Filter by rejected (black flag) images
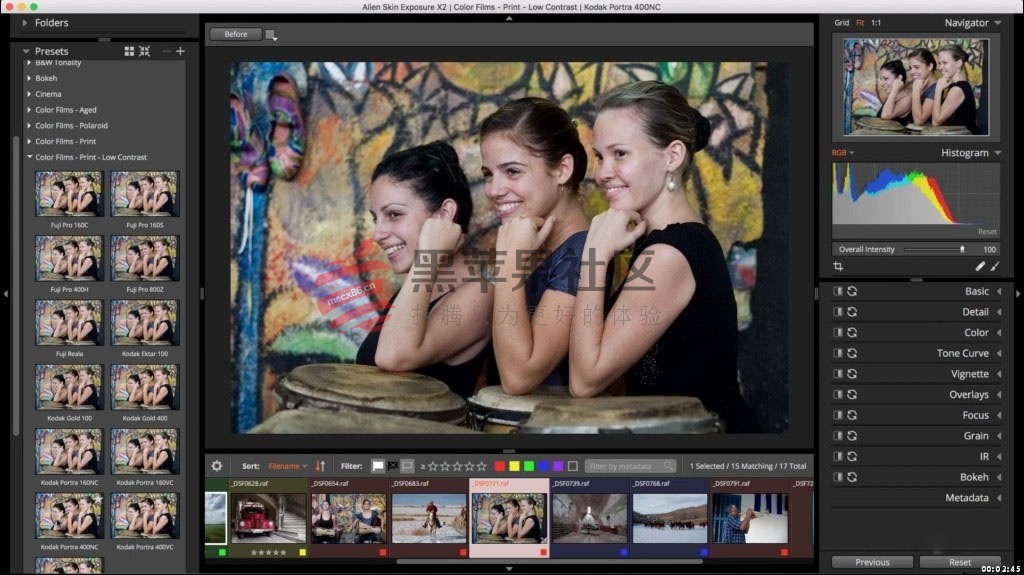 point(392,466)
